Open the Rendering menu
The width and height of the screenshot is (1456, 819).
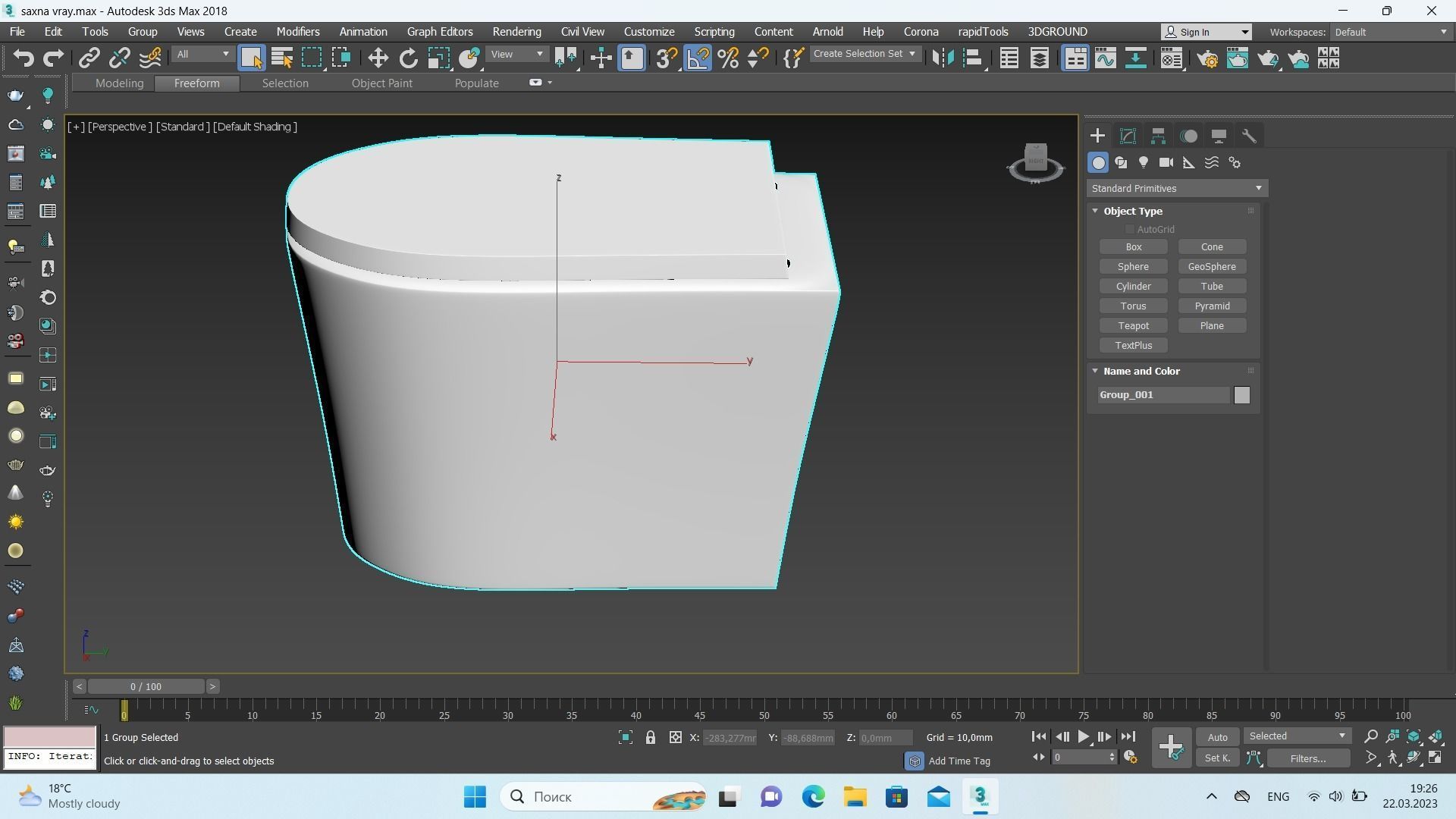click(516, 32)
